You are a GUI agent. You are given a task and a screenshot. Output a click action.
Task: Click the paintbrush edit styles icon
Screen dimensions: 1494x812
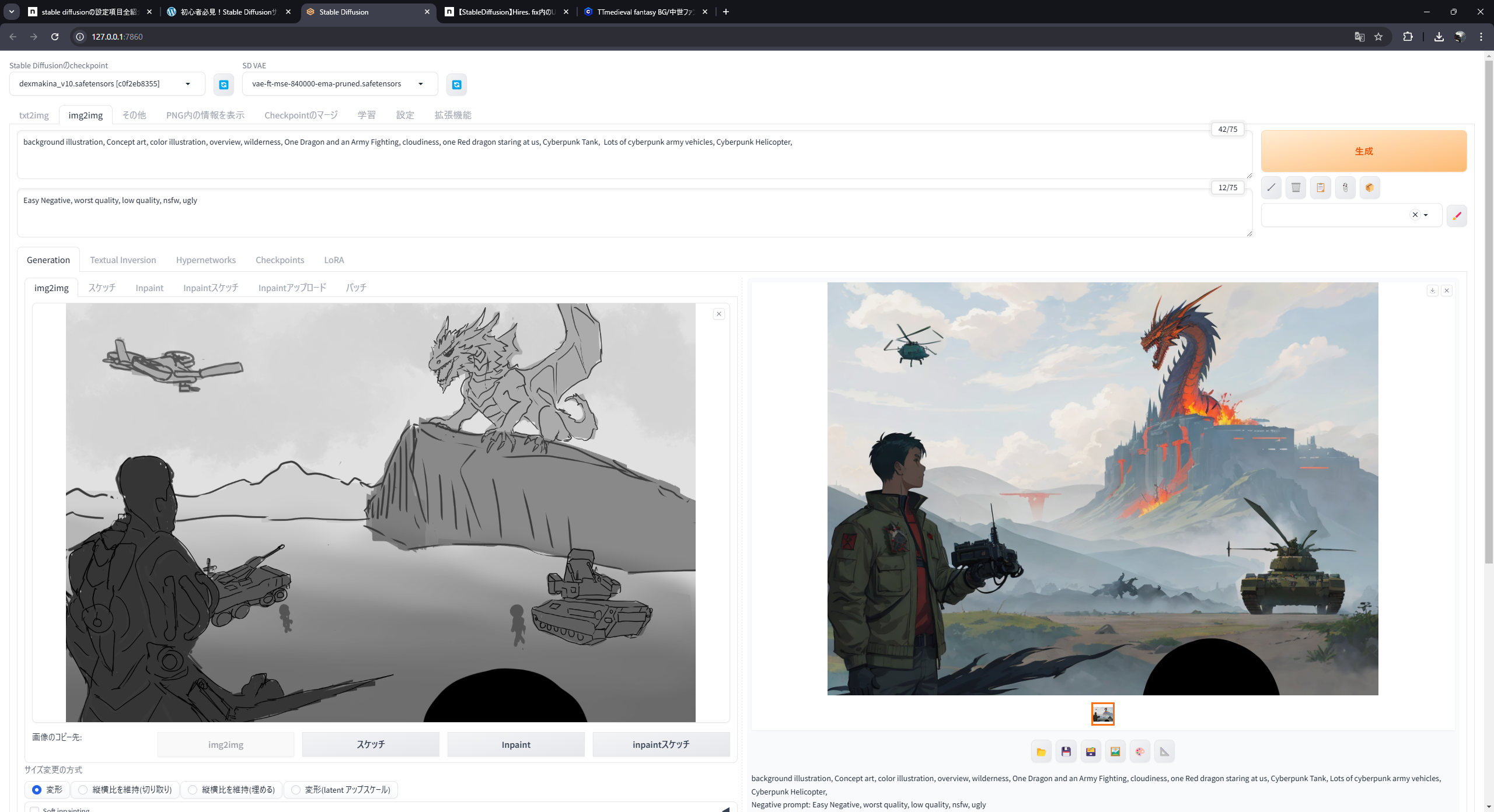pos(1457,216)
